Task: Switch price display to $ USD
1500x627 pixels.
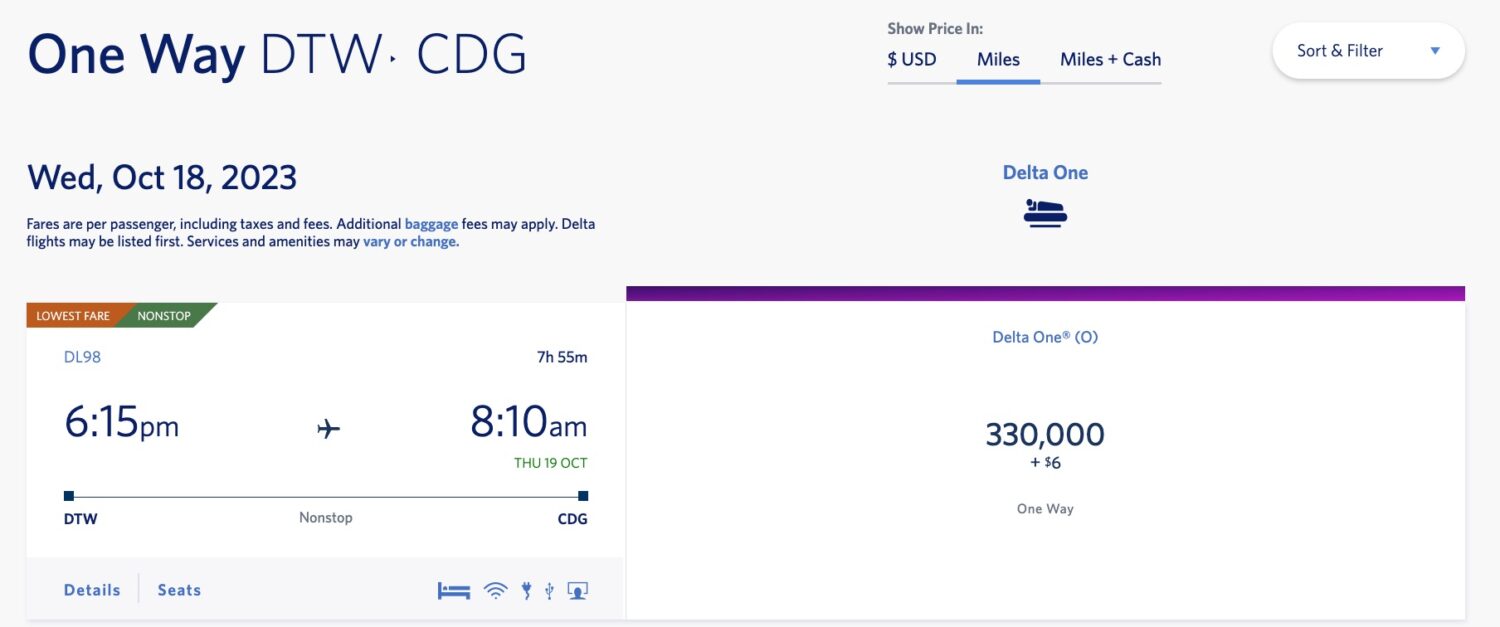Action: pos(911,59)
